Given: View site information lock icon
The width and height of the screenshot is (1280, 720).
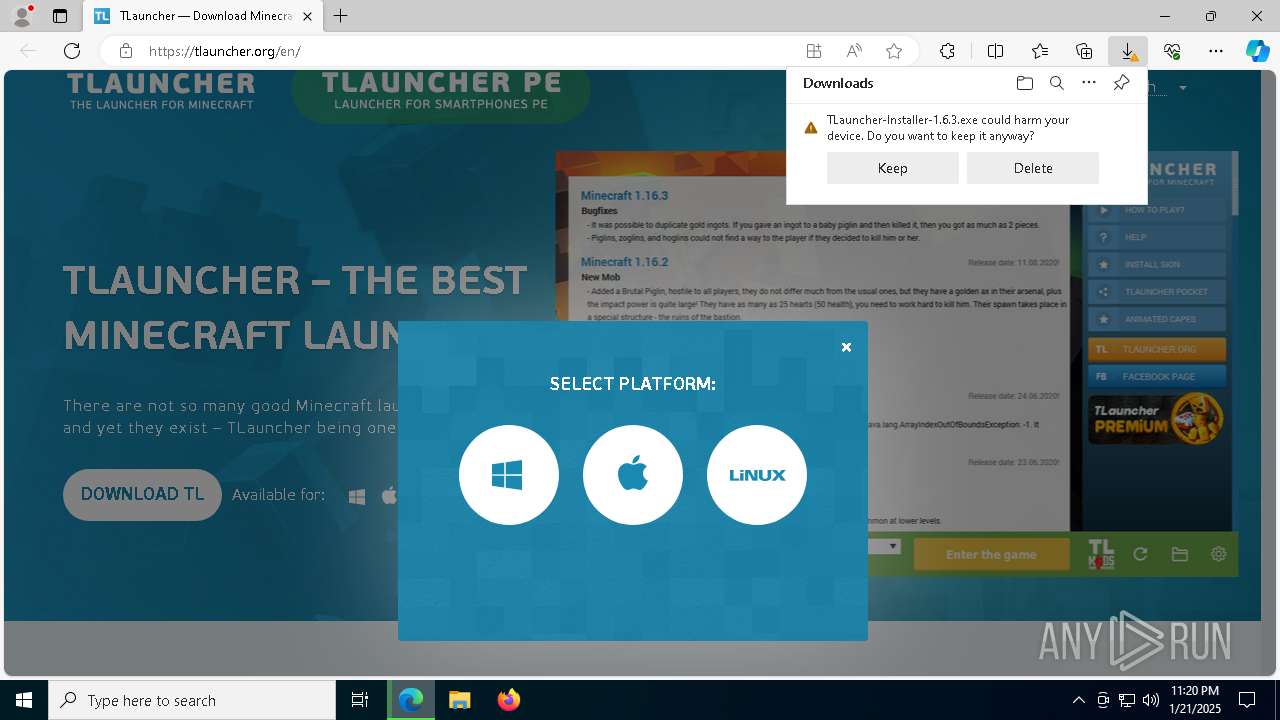Looking at the screenshot, I should click(125, 51).
